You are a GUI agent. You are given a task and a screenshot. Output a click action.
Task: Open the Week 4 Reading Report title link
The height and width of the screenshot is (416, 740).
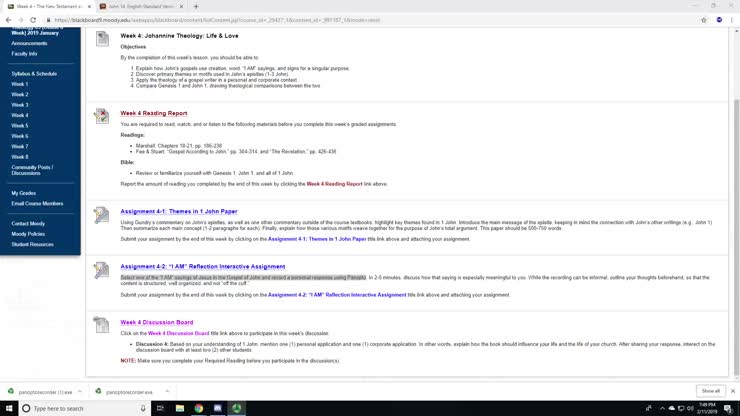153,113
